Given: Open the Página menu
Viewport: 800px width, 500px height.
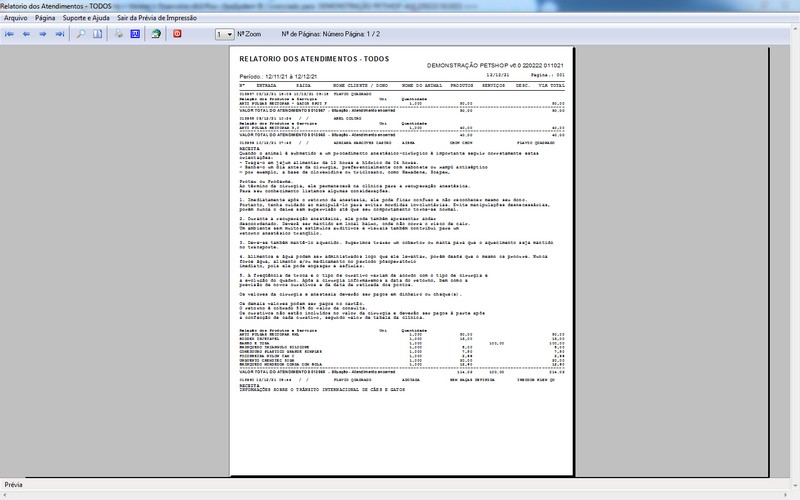Looking at the screenshot, I should tap(45, 18).
